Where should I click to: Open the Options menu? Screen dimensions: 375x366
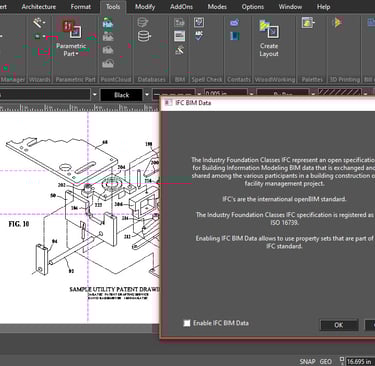(253, 7)
